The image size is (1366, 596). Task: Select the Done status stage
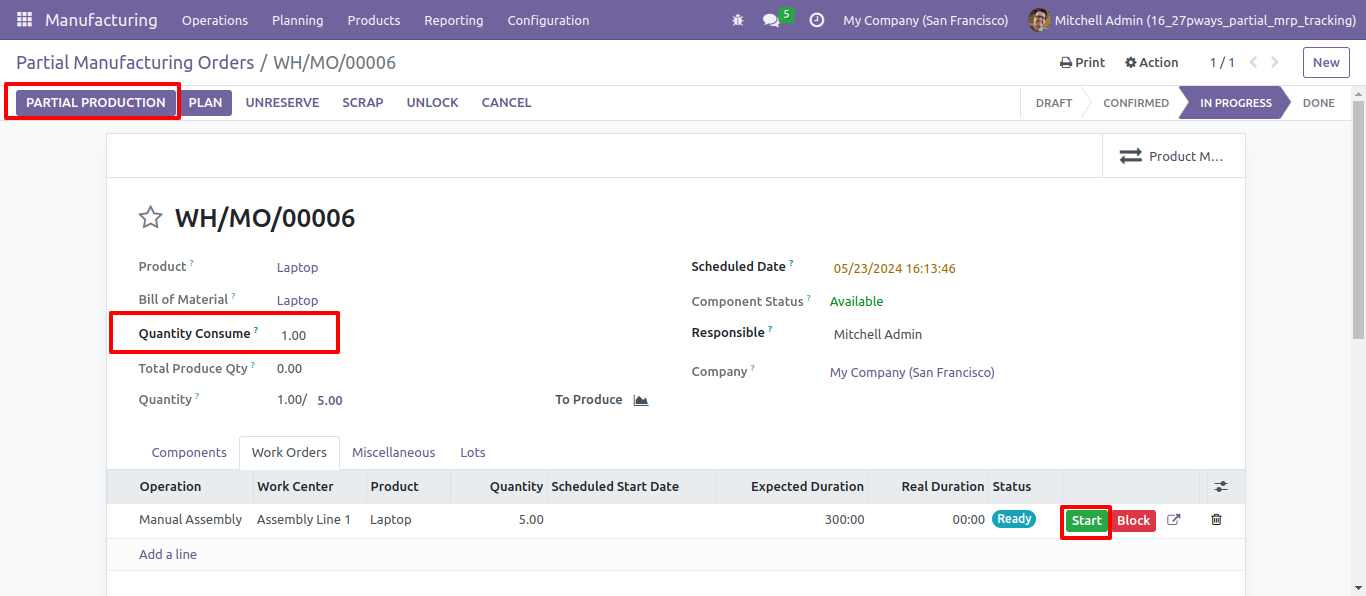pos(1318,103)
